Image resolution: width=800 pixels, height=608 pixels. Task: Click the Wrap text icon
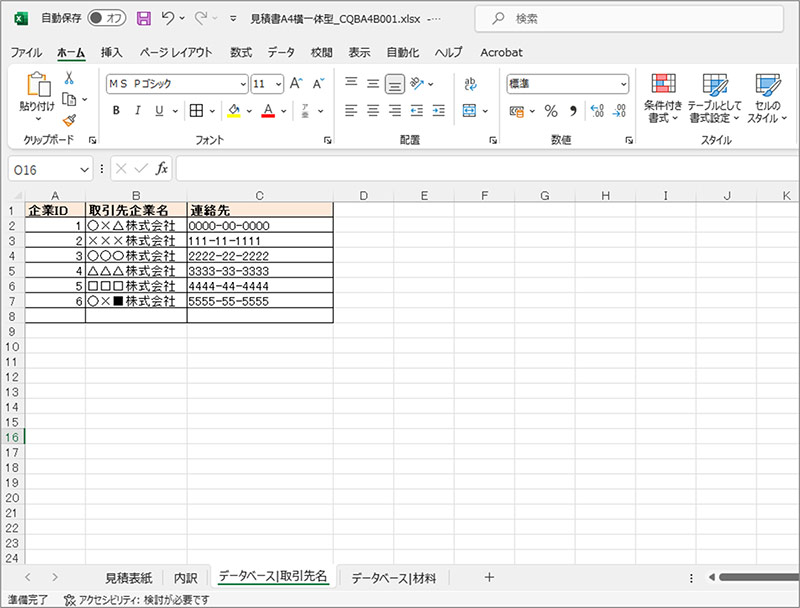pyautogui.click(x=470, y=84)
